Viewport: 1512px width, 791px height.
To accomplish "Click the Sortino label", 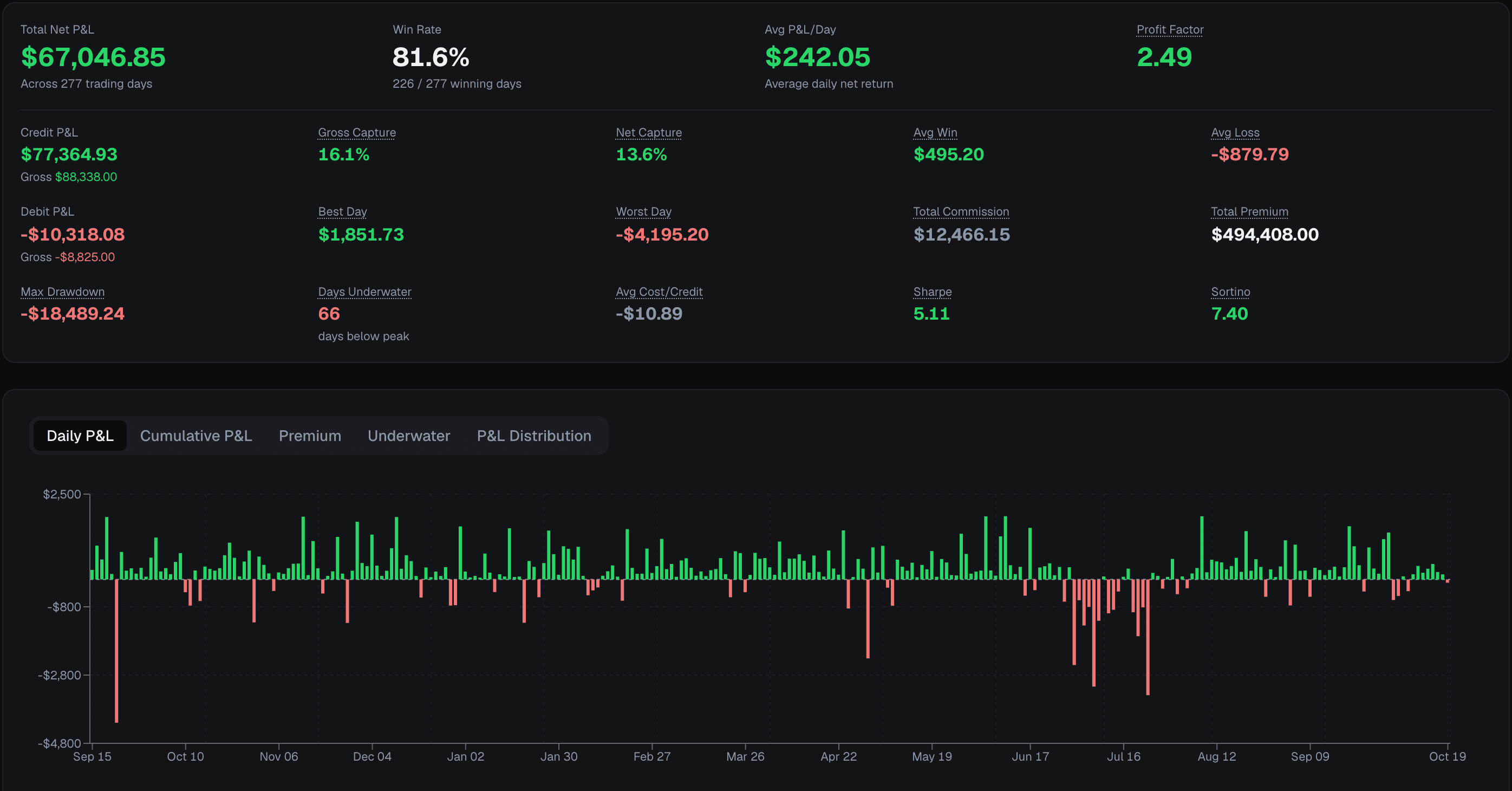I will [1230, 292].
